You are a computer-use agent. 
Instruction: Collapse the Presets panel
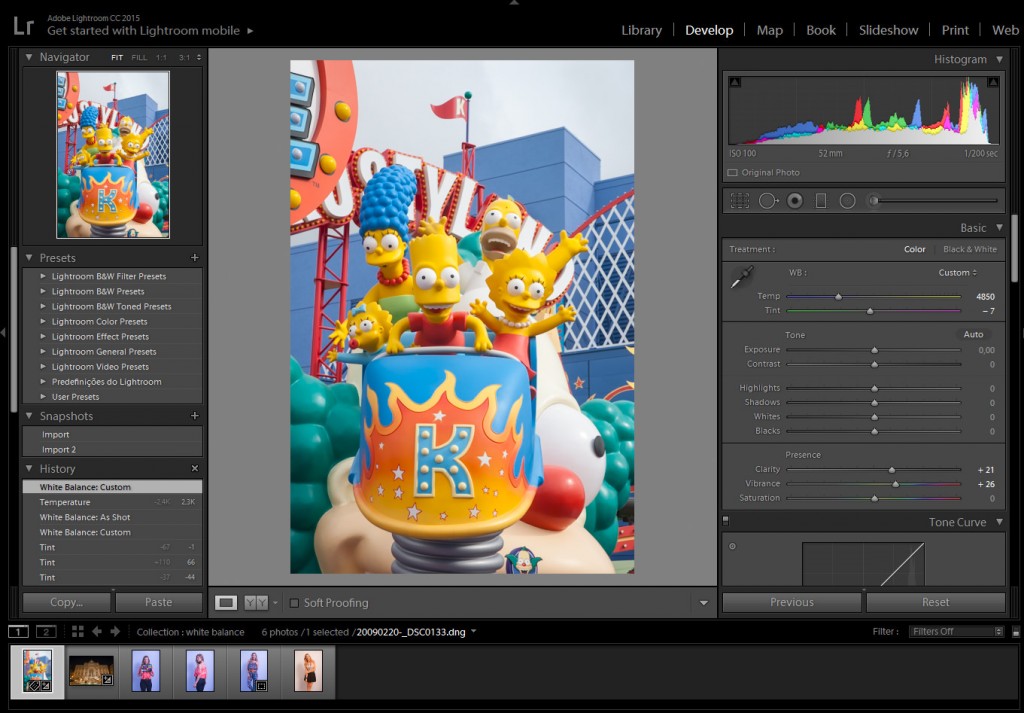(29, 258)
